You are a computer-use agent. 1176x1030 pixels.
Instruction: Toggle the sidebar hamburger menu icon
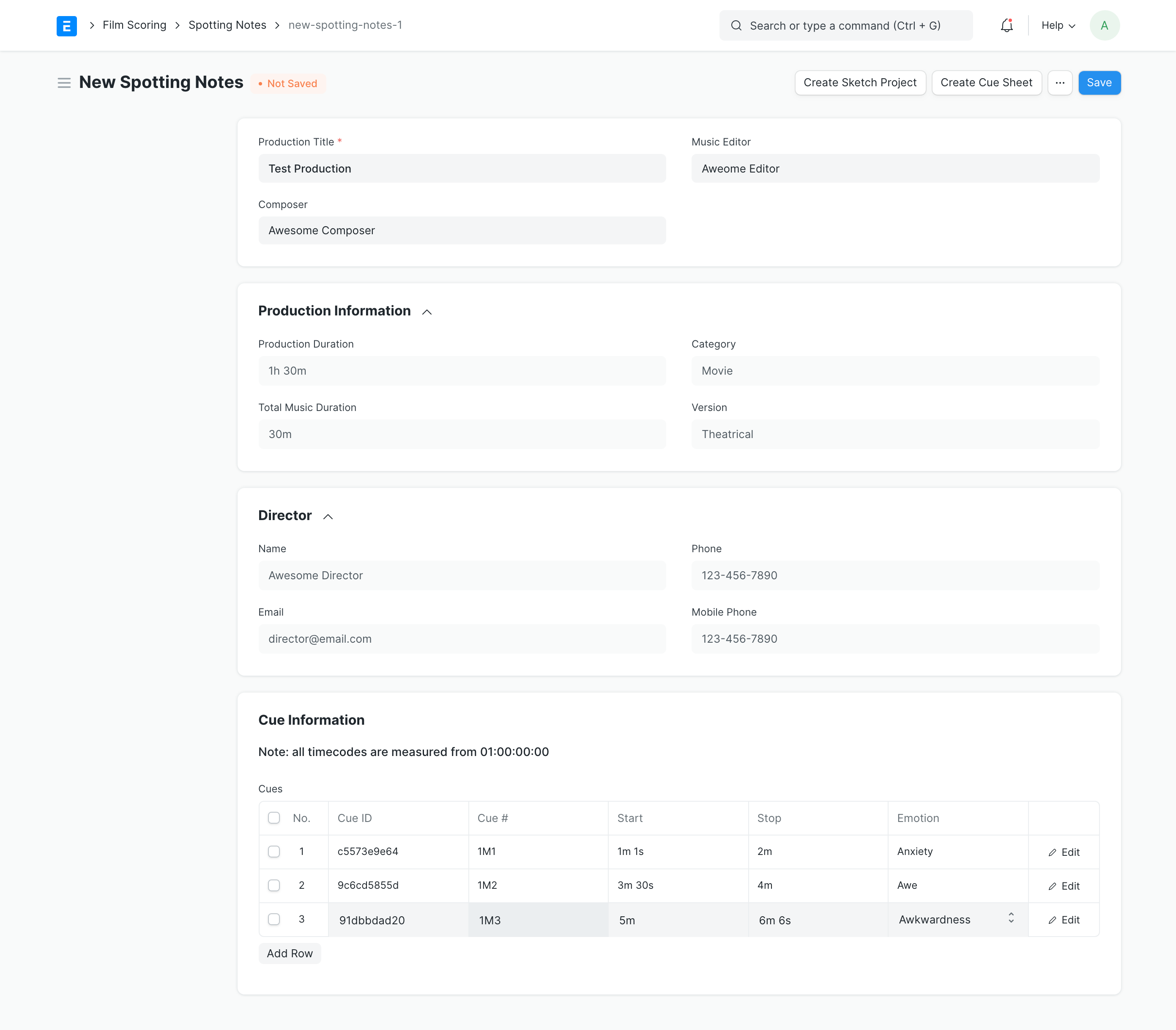(64, 83)
